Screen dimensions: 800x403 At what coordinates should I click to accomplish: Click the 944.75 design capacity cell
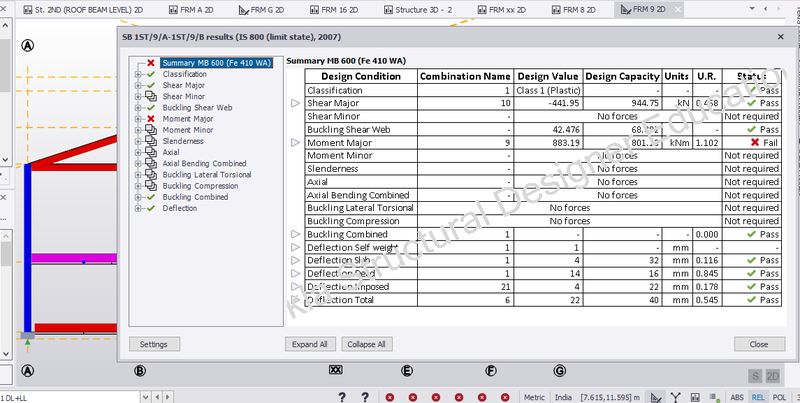(622, 104)
